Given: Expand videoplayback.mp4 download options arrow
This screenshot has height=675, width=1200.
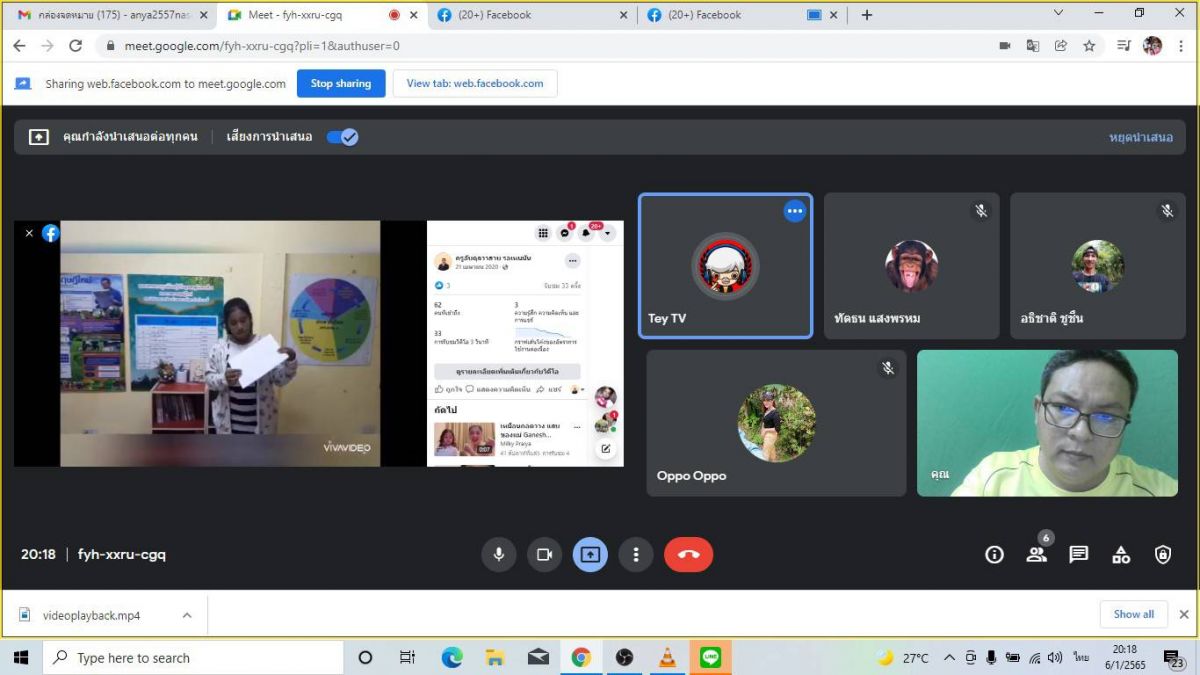Looking at the screenshot, I should tap(187, 616).
